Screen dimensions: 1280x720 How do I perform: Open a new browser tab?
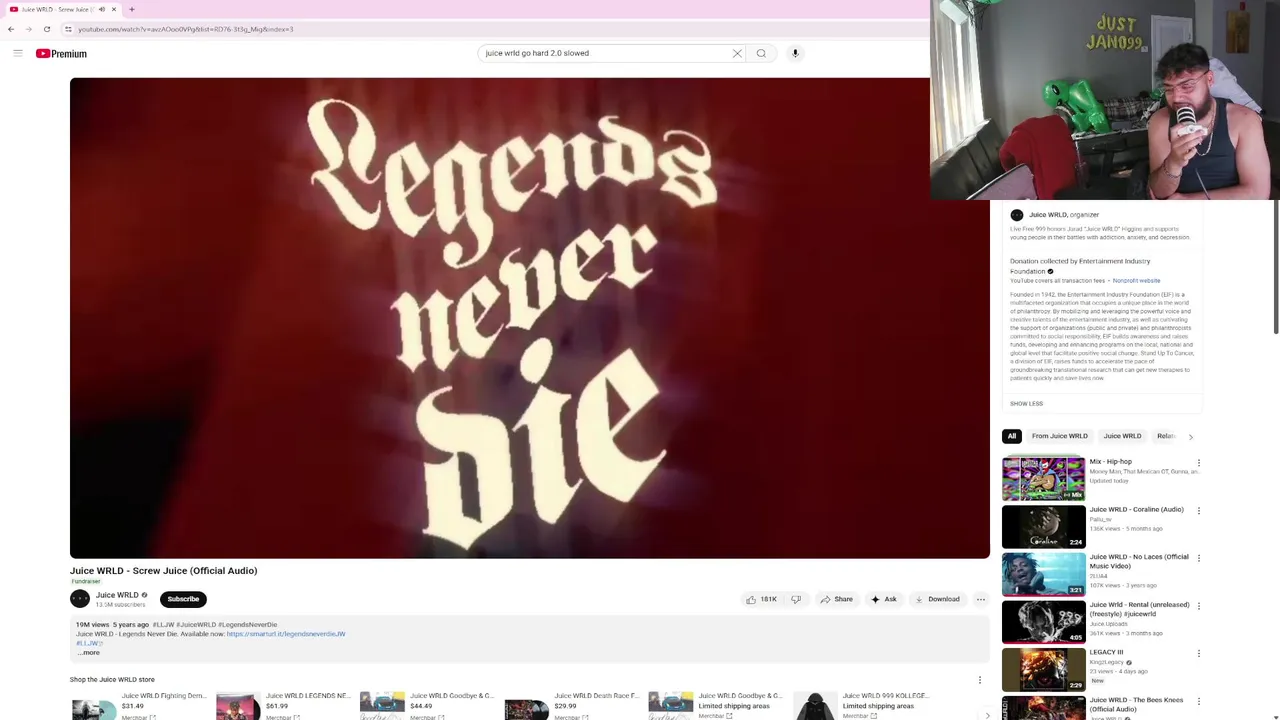point(131,9)
